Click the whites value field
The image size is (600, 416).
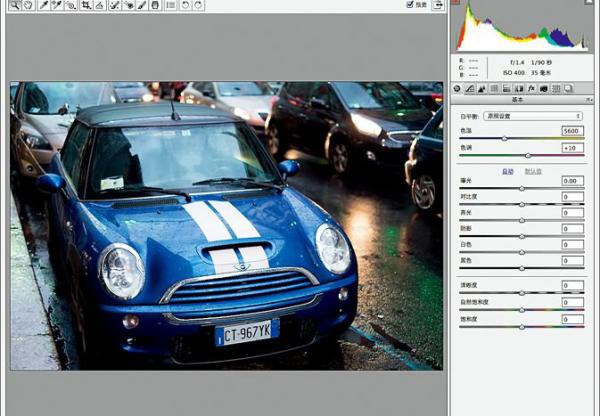(572, 245)
